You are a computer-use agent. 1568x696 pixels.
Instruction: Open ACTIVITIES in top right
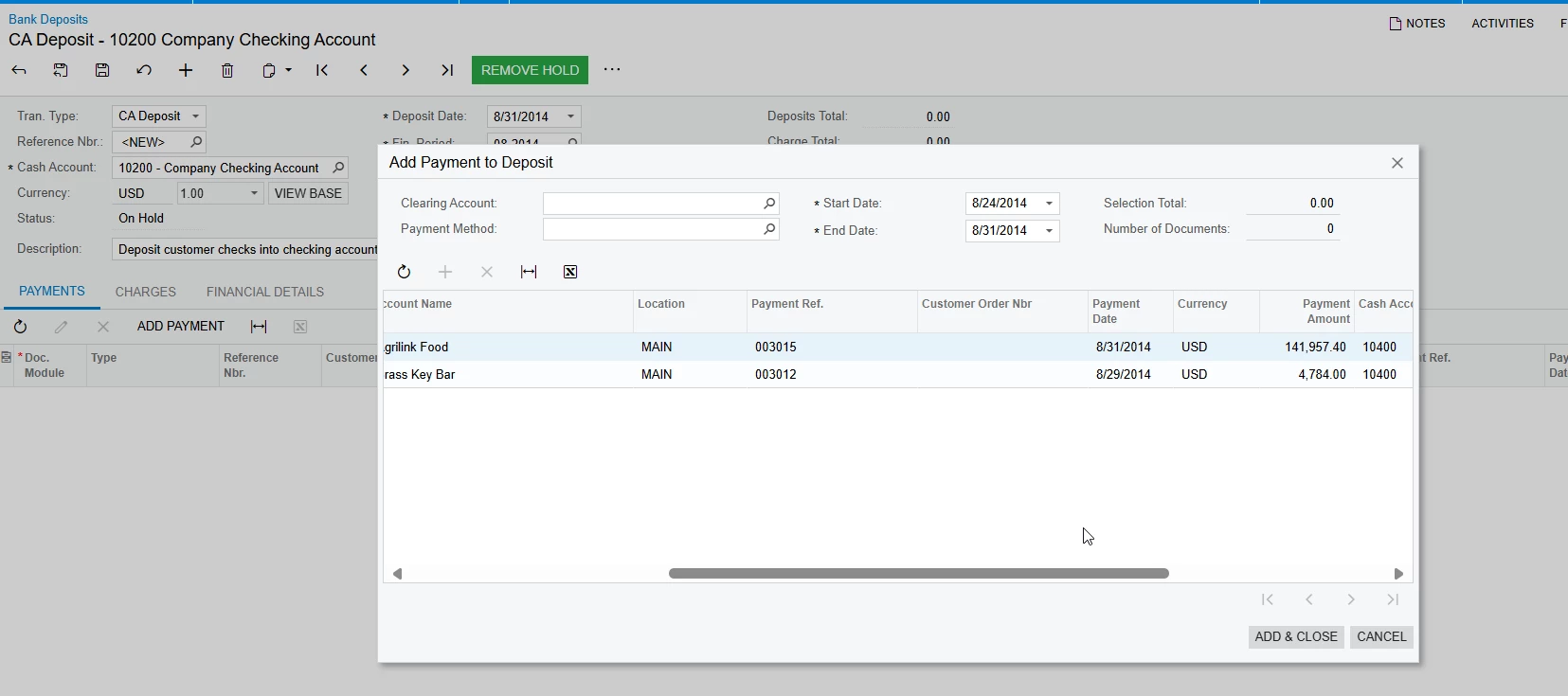(1503, 24)
